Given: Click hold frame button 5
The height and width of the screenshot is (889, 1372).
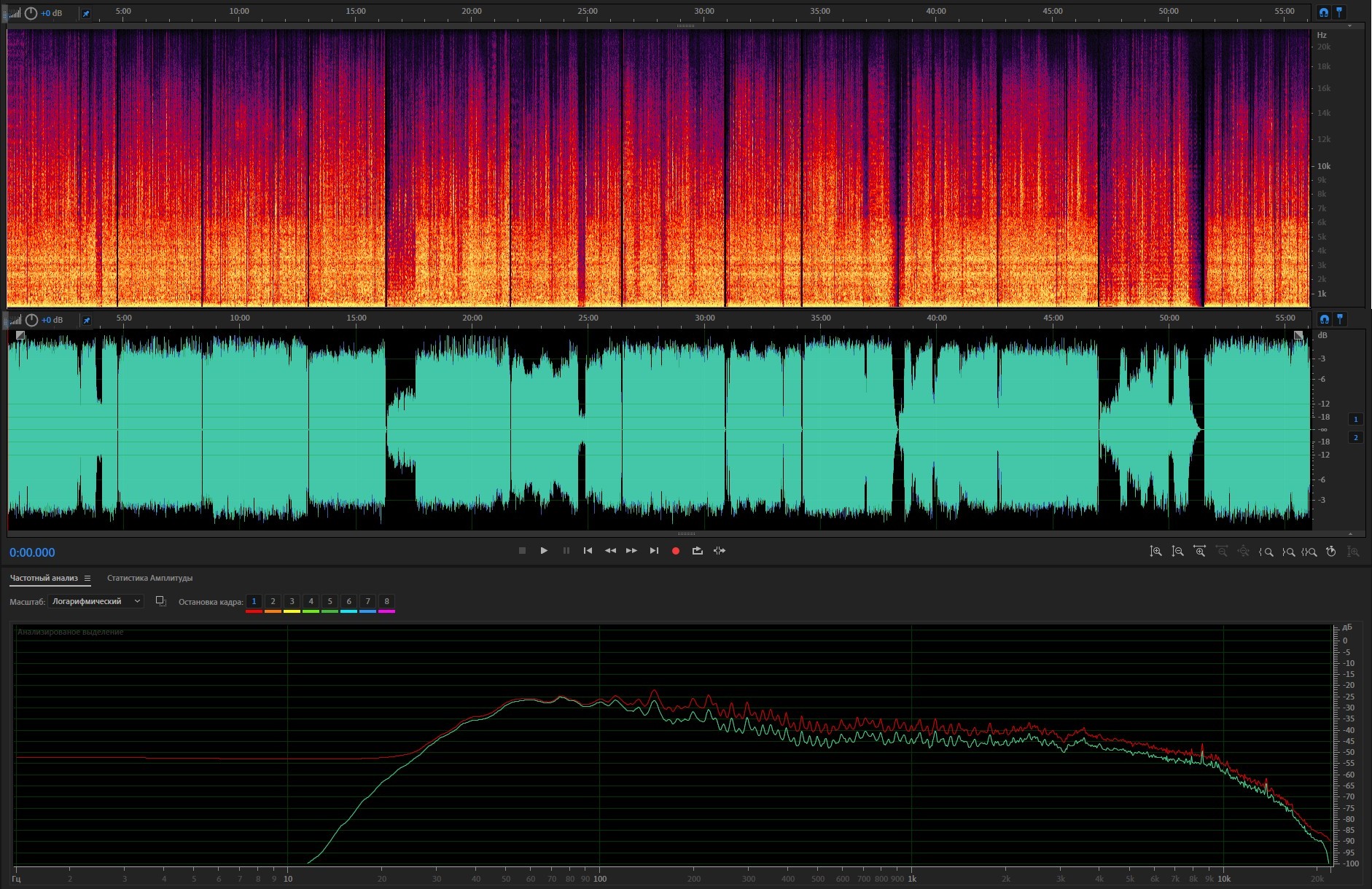Looking at the screenshot, I should click(x=330, y=601).
